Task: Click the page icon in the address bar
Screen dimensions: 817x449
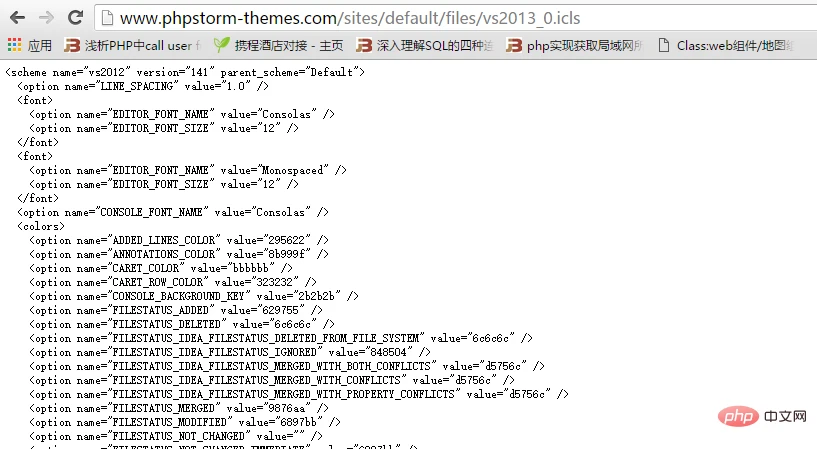Action: click(107, 18)
